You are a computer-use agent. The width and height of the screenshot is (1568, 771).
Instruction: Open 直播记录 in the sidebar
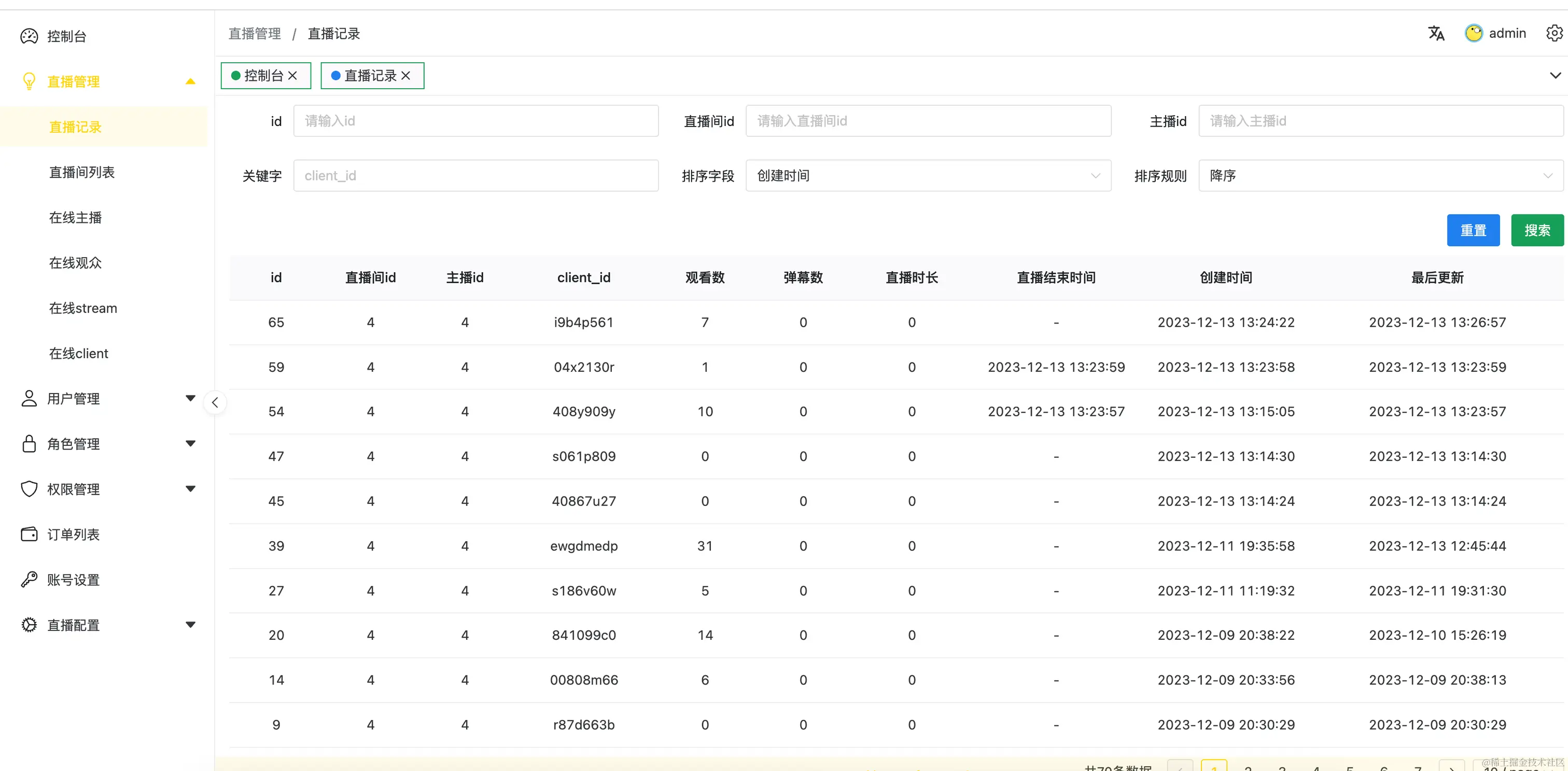[x=104, y=127]
